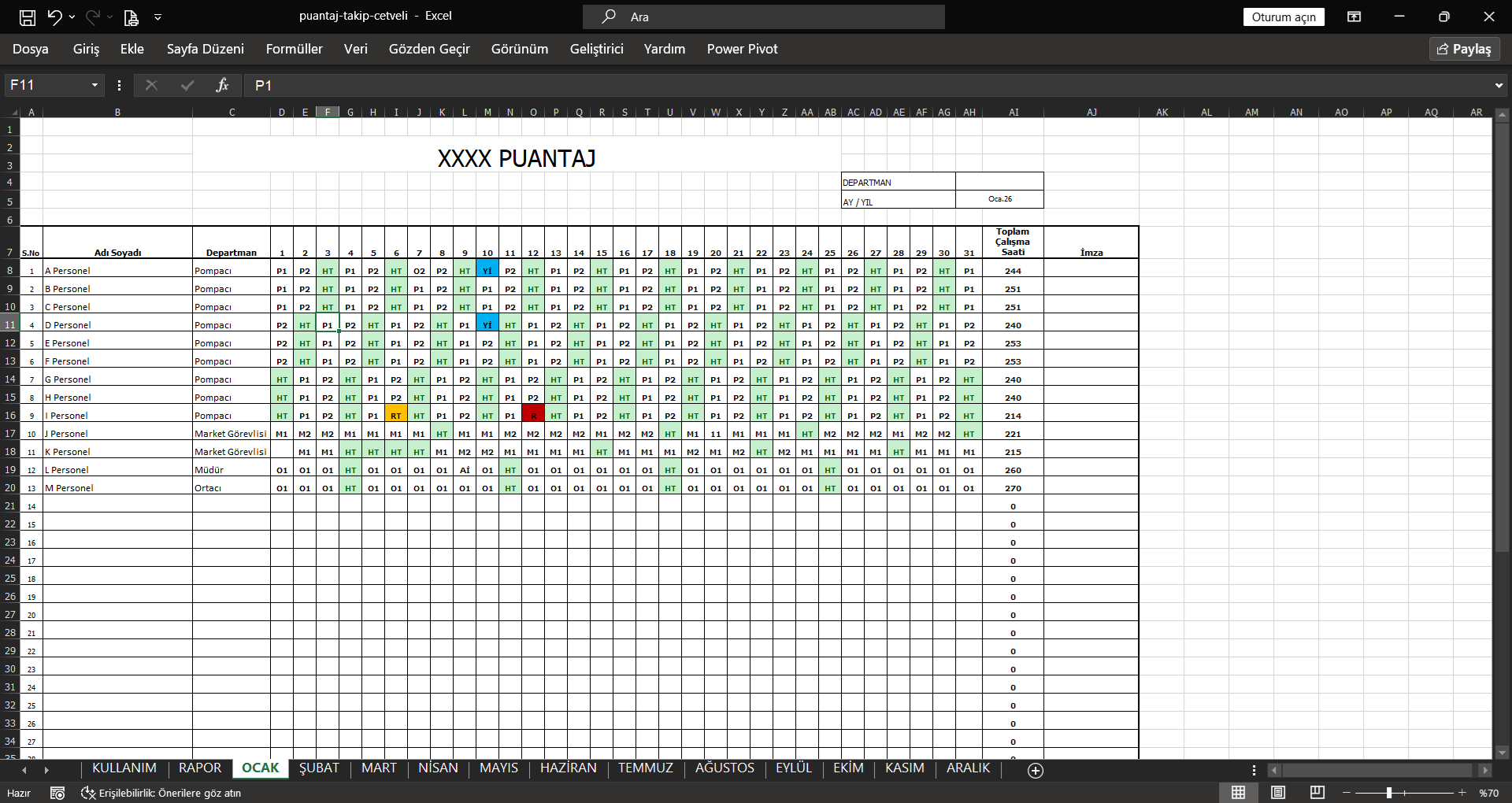The width and height of the screenshot is (1512, 803).
Task: Expand the formula bar
Action: [1498, 85]
